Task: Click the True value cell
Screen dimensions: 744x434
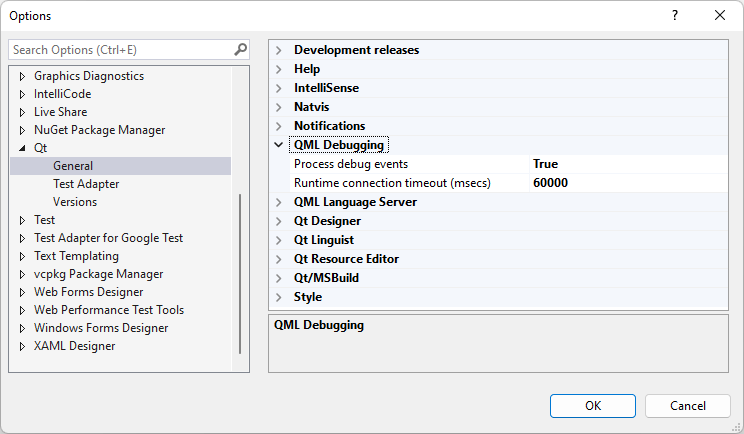Action: (629, 164)
